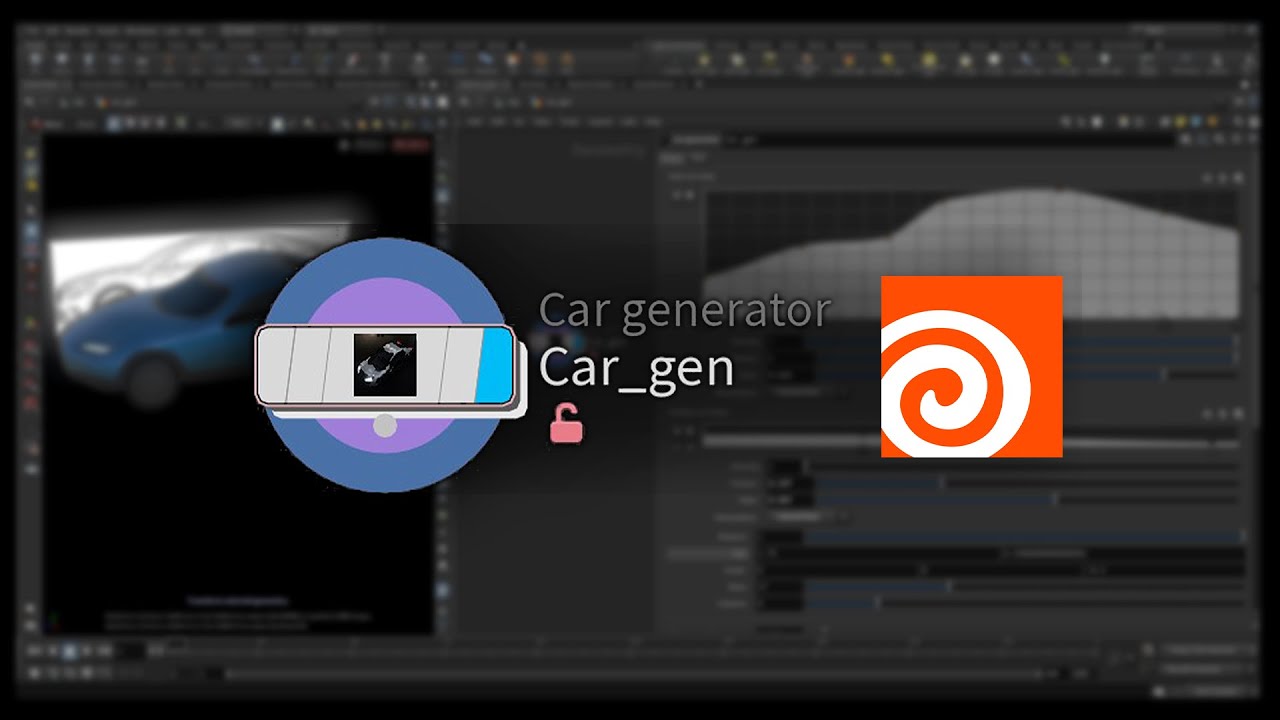This screenshot has width=1280, height=720.
Task: Select the car thumbnail inside the Car_gen node
Action: [385, 365]
